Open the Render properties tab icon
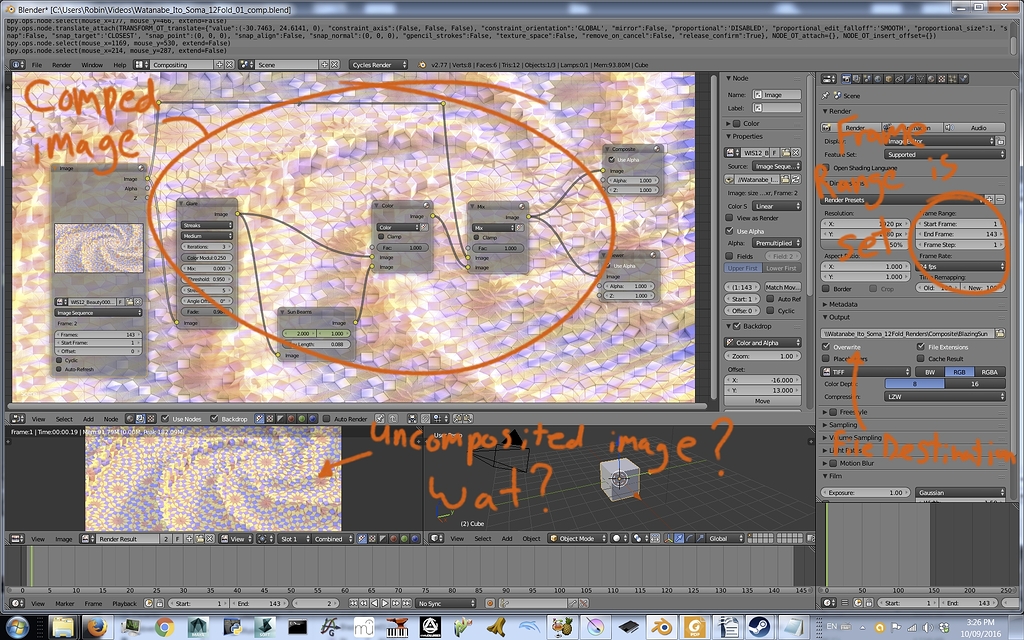The height and width of the screenshot is (640, 1024). [846, 78]
